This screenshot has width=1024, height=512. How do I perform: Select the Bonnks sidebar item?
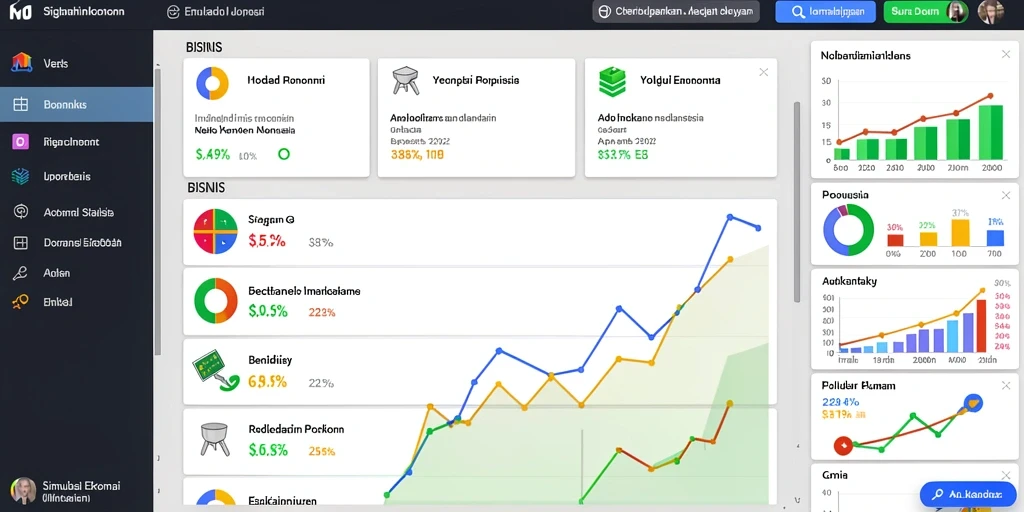coord(76,104)
